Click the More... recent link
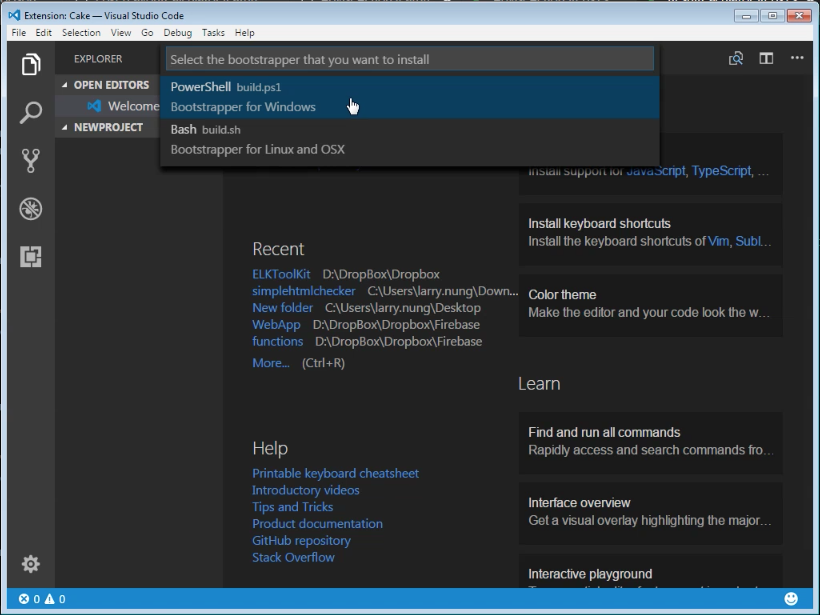The image size is (820, 615). click(x=270, y=362)
